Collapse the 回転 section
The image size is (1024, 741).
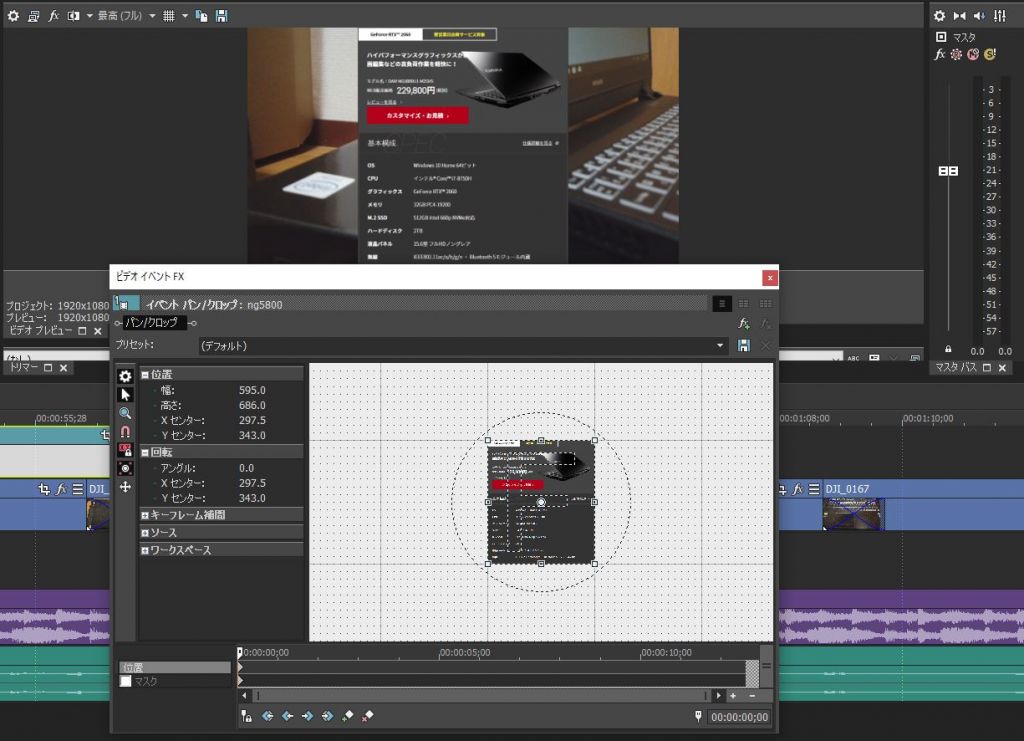pos(145,452)
